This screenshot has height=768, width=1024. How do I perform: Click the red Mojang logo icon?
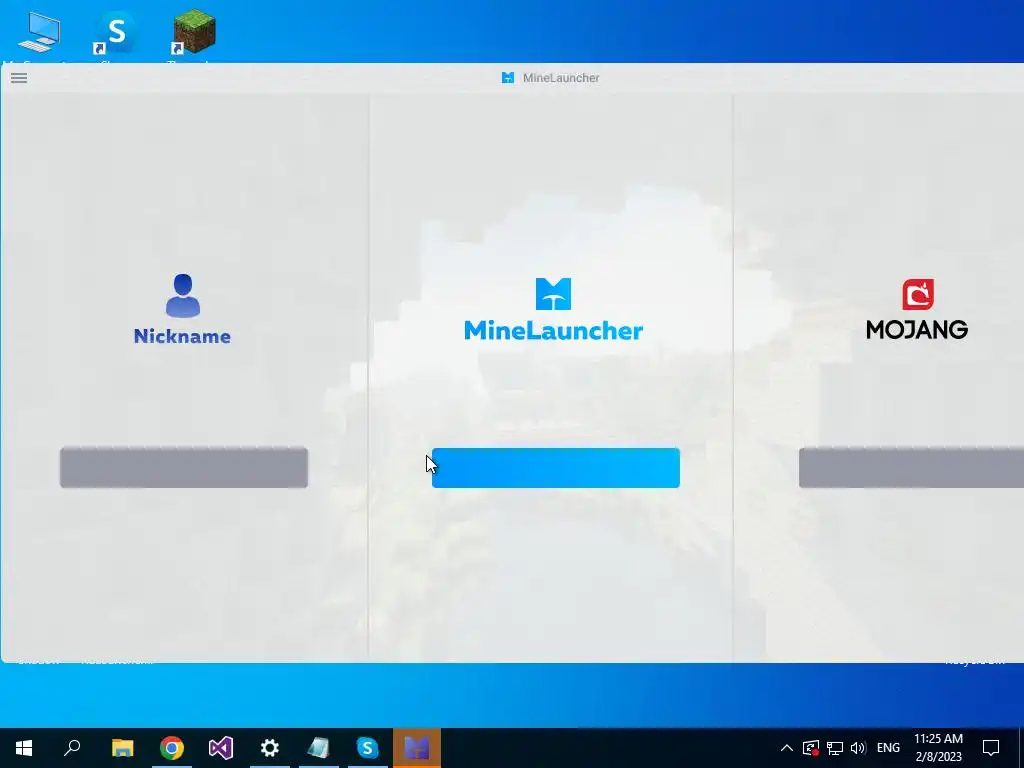[918, 295]
